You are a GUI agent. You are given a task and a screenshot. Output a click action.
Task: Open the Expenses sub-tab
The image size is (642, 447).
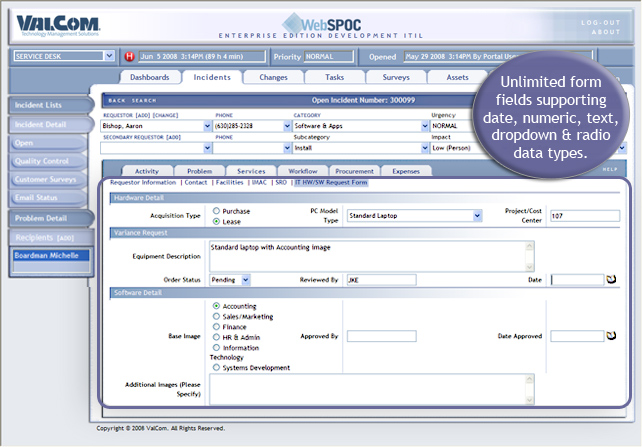click(406, 171)
